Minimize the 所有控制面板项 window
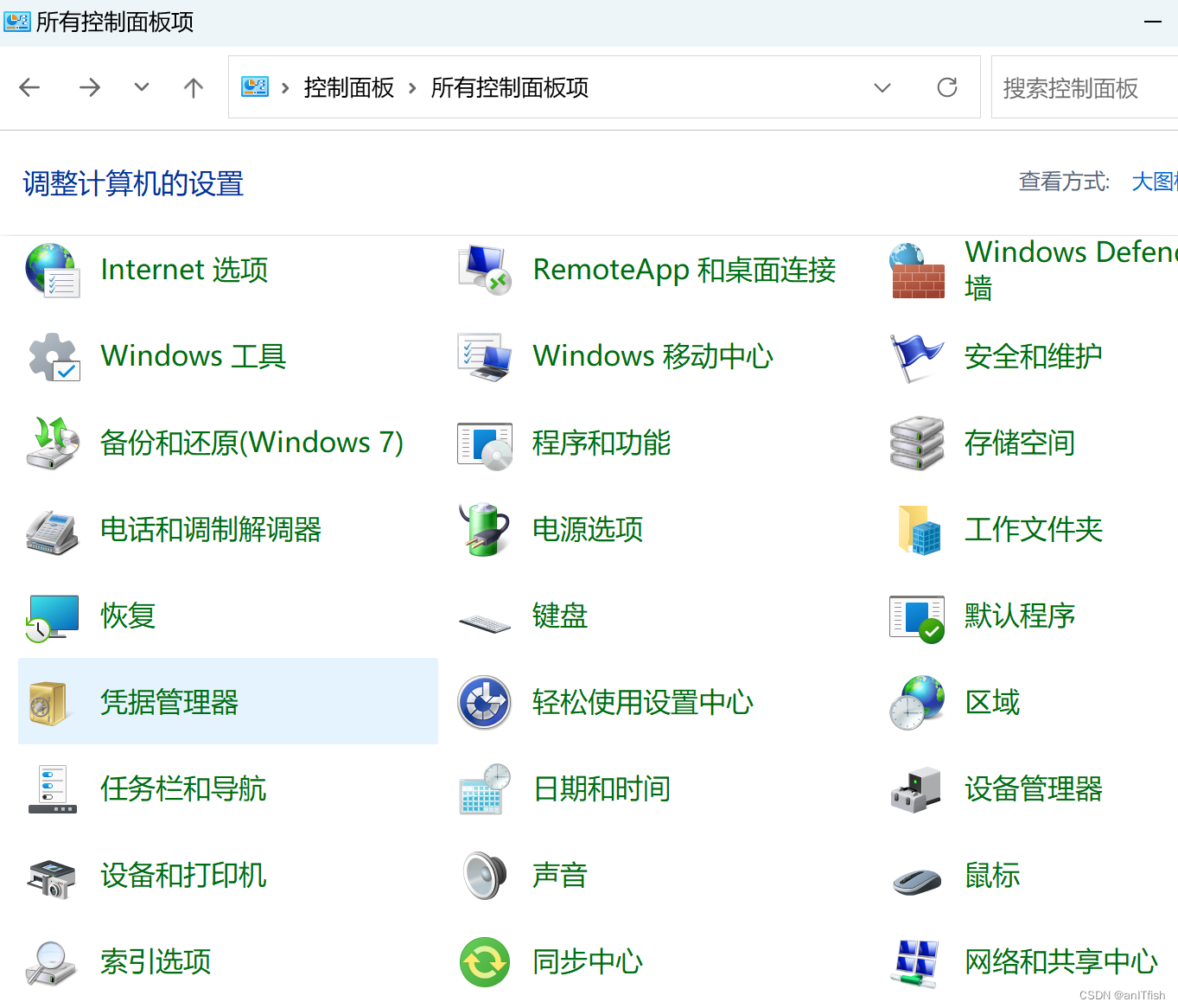Image resolution: width=1178 pixels, height=1008 pixels. (1153, 22)
